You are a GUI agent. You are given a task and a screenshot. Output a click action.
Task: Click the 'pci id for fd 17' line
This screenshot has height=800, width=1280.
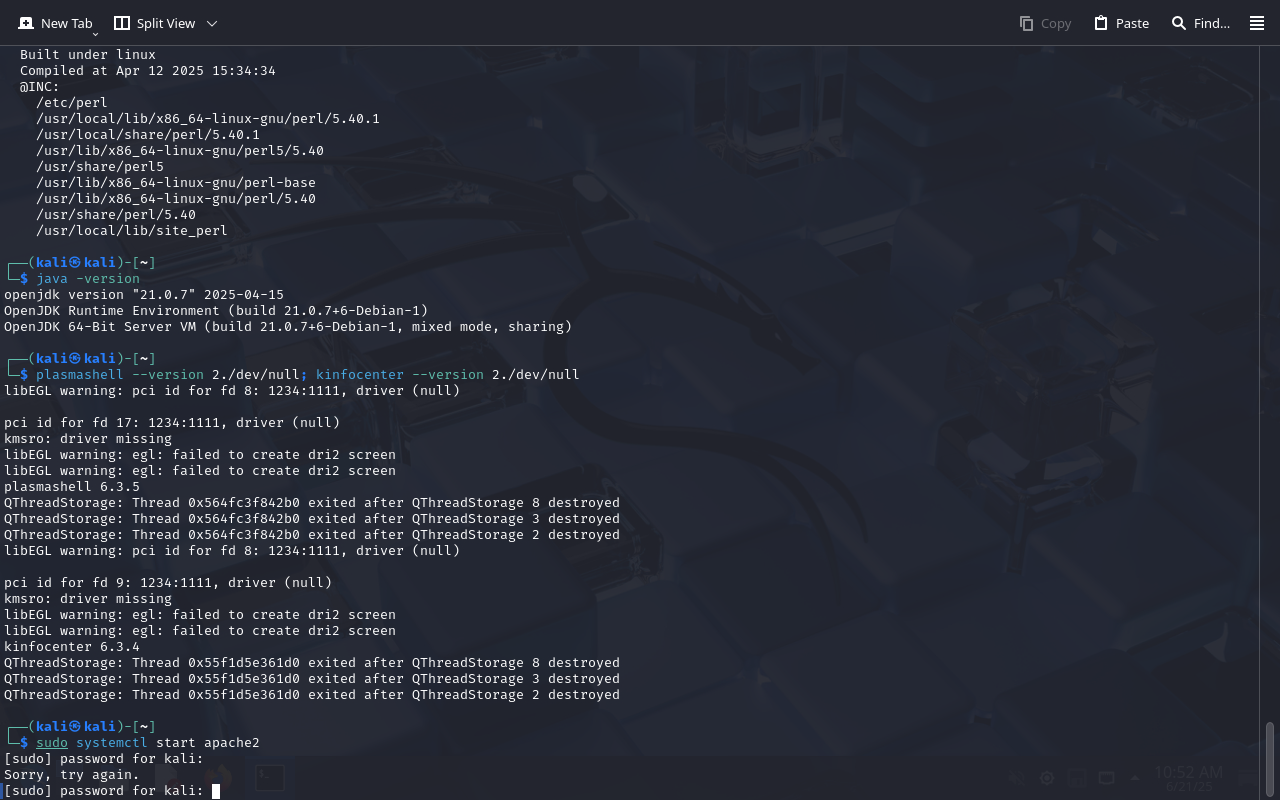coord(172,423)
